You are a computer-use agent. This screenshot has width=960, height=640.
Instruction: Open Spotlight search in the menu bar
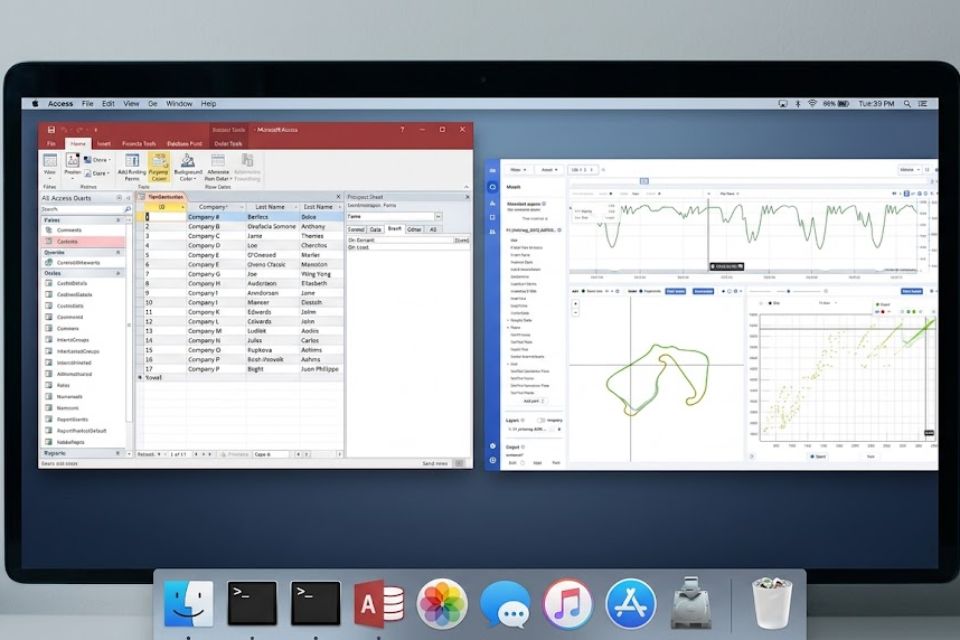pos(907,104)
